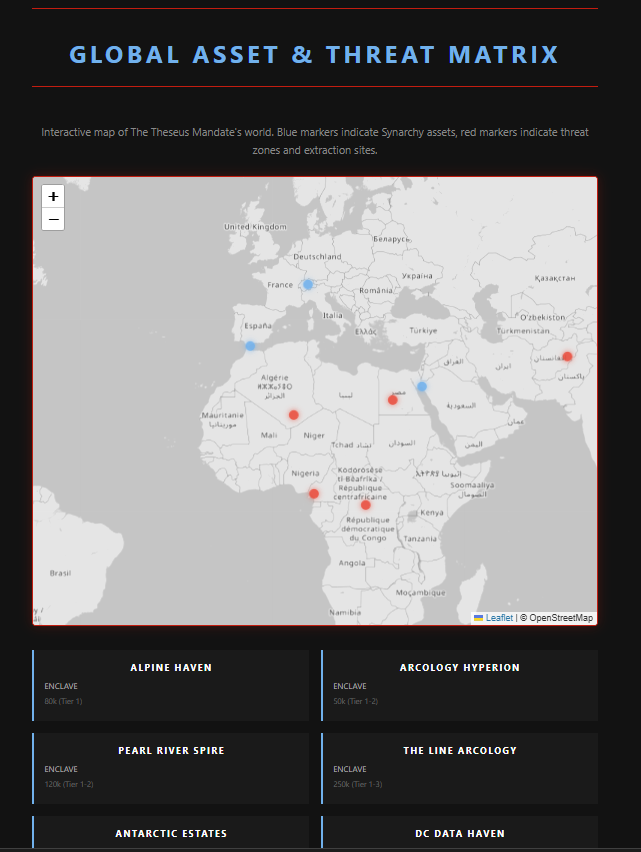The image size is (641, 852).
Task: Select the Alpine Haven enclave card
Action: 171,685
